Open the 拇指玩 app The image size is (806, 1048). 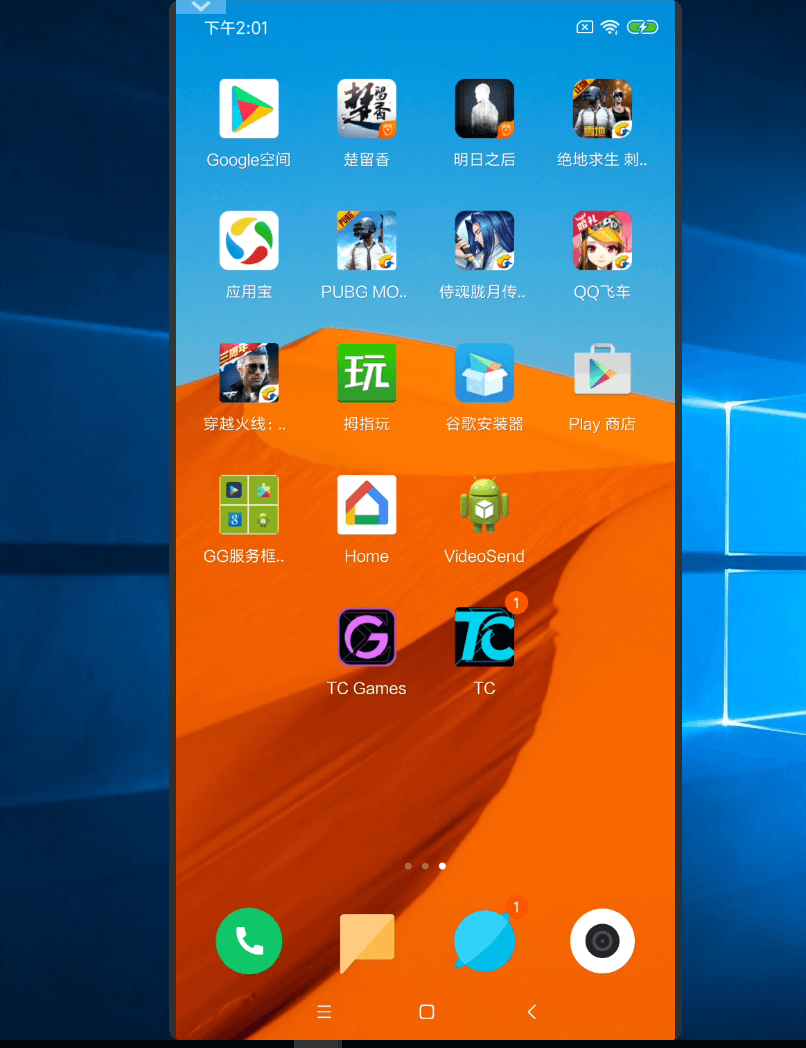point(366,372)
